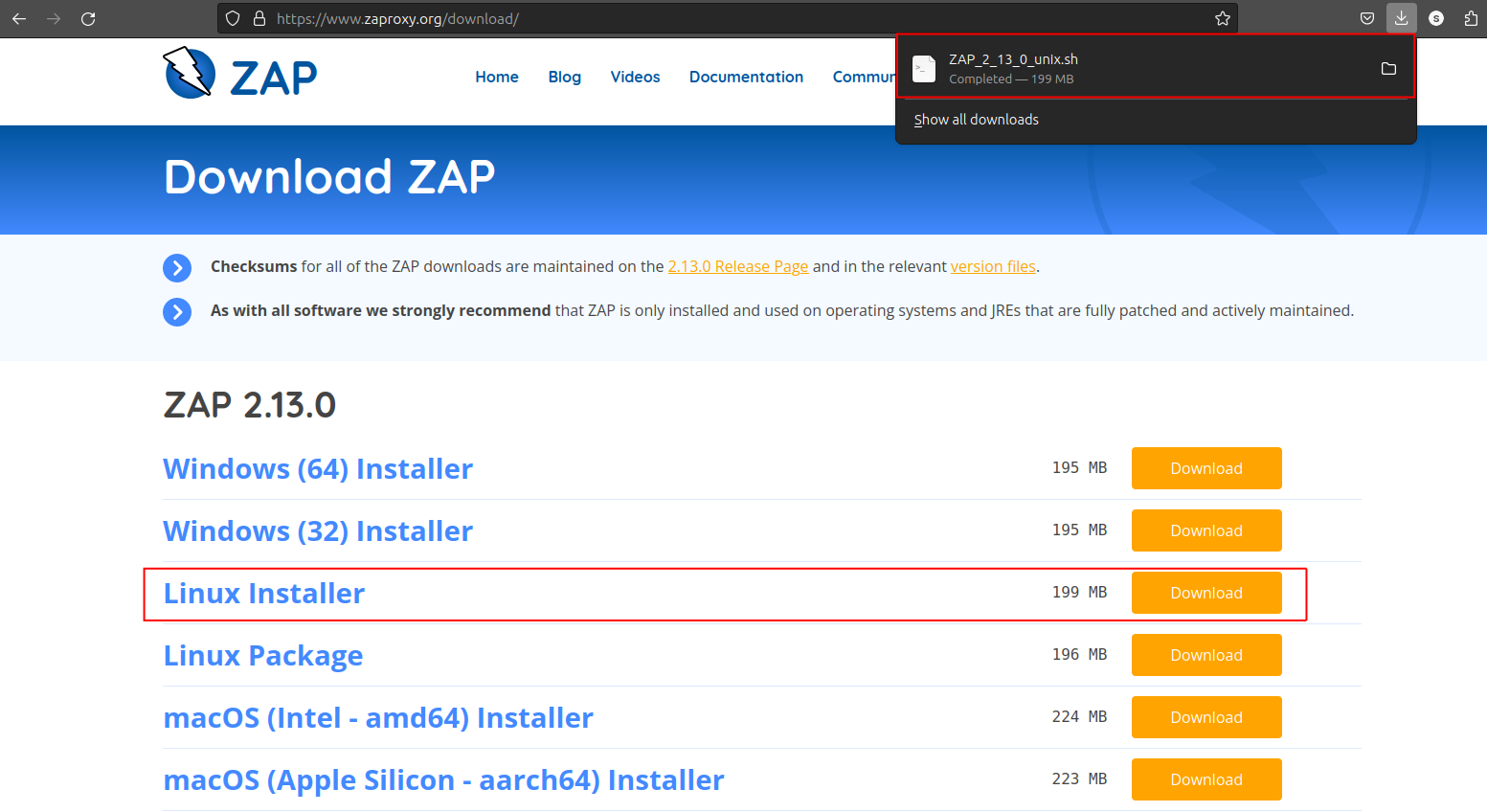
Task: Click the Save to Pocket icon
Action: coord(1367,18)
